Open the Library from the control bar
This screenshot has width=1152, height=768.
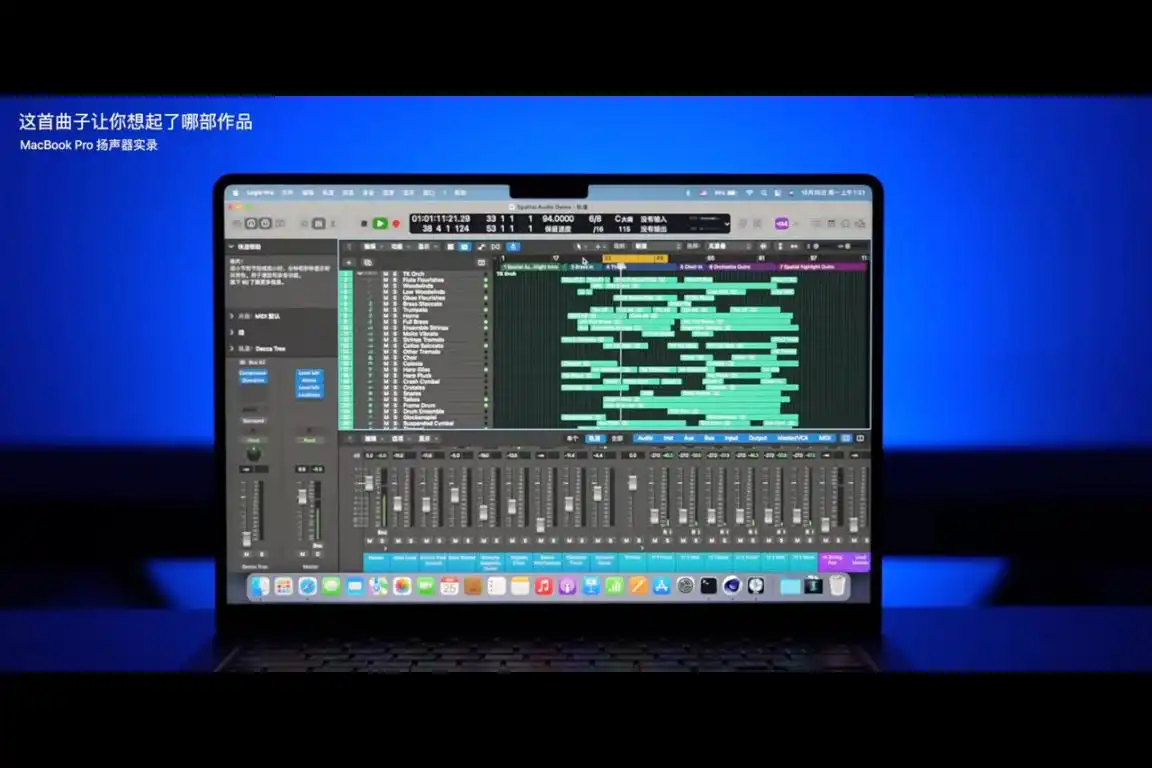(x=237, y=223)
